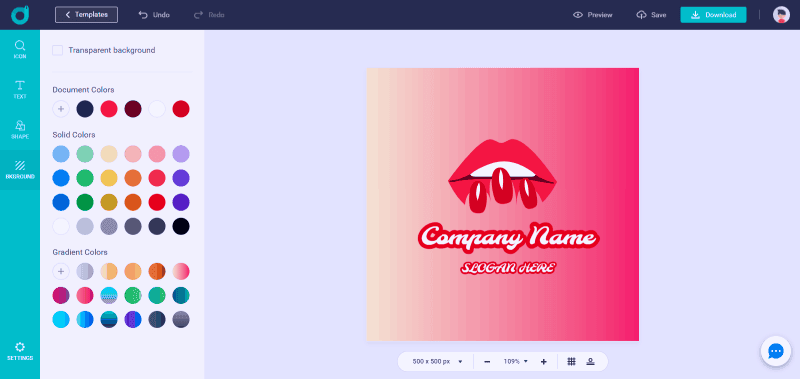Viewport: 800px width, 379px height.
Task: Add a new document color
Action: [x=61, y=109]
